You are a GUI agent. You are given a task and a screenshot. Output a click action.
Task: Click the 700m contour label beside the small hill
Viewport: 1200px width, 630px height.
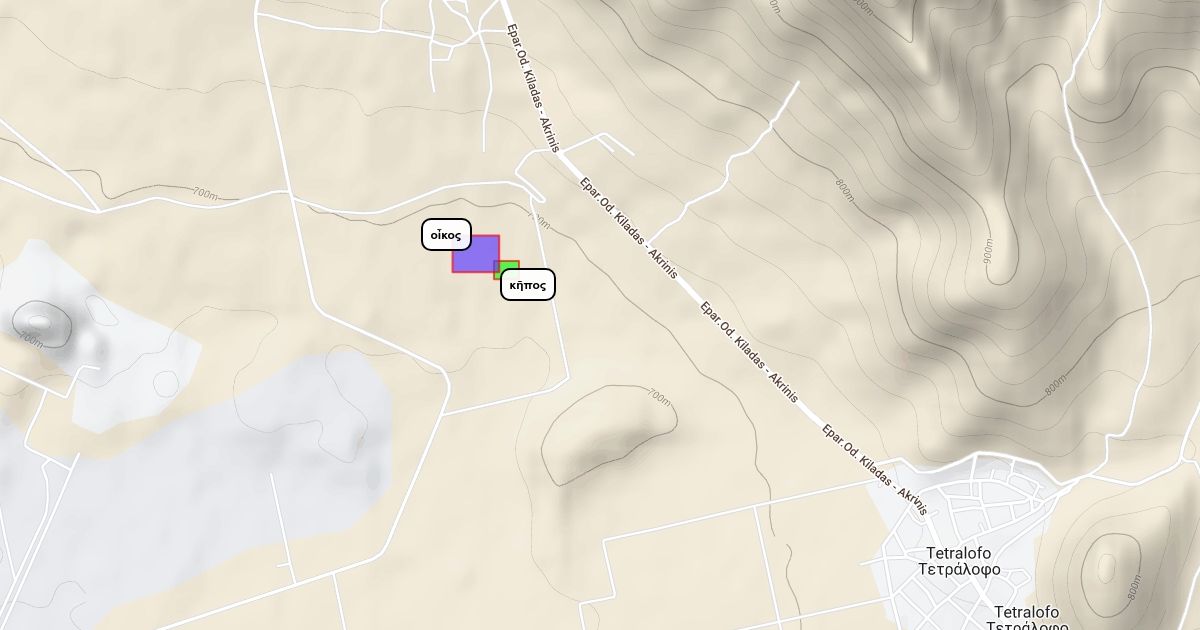pos(658,395)
